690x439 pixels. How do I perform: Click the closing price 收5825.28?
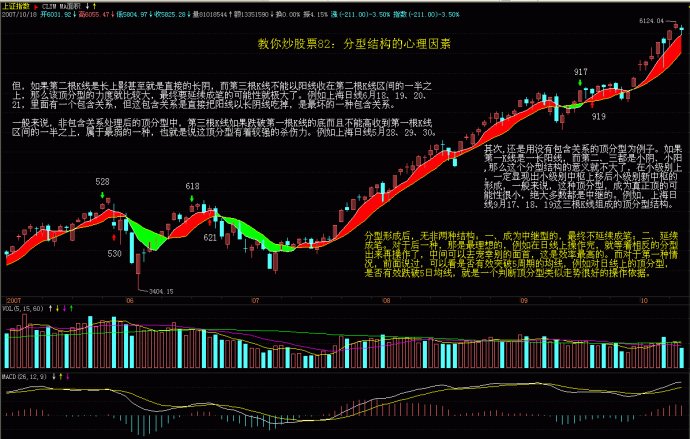(x=170, y=15)
